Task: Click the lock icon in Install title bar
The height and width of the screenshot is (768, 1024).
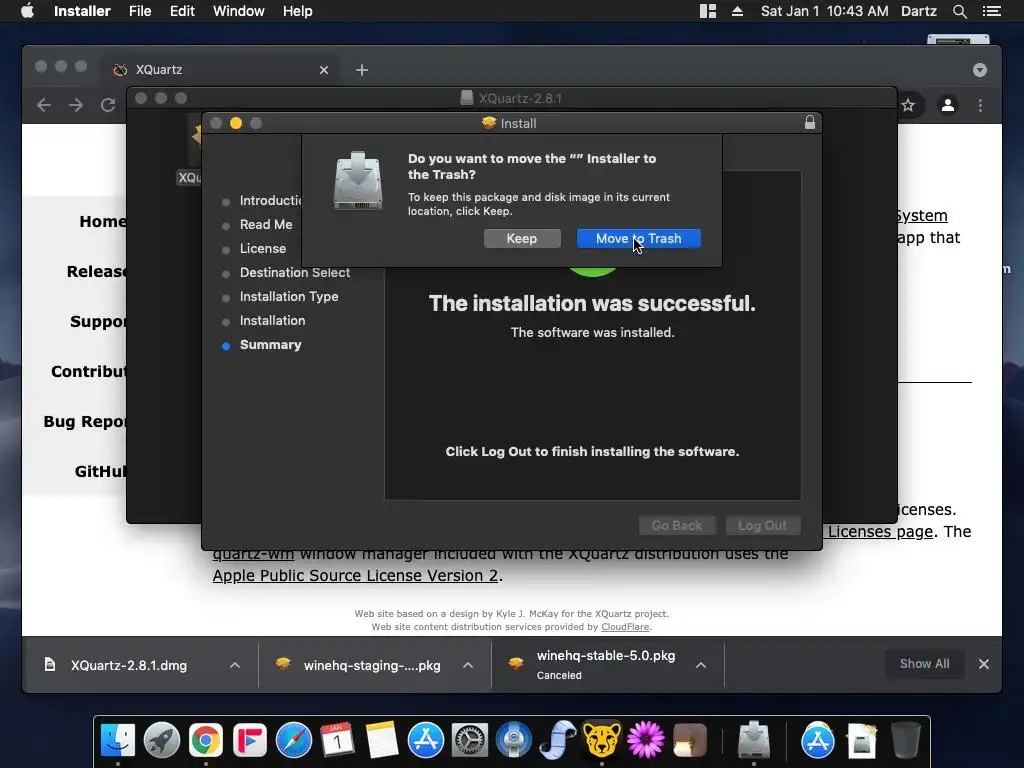Action: point(810,123)
